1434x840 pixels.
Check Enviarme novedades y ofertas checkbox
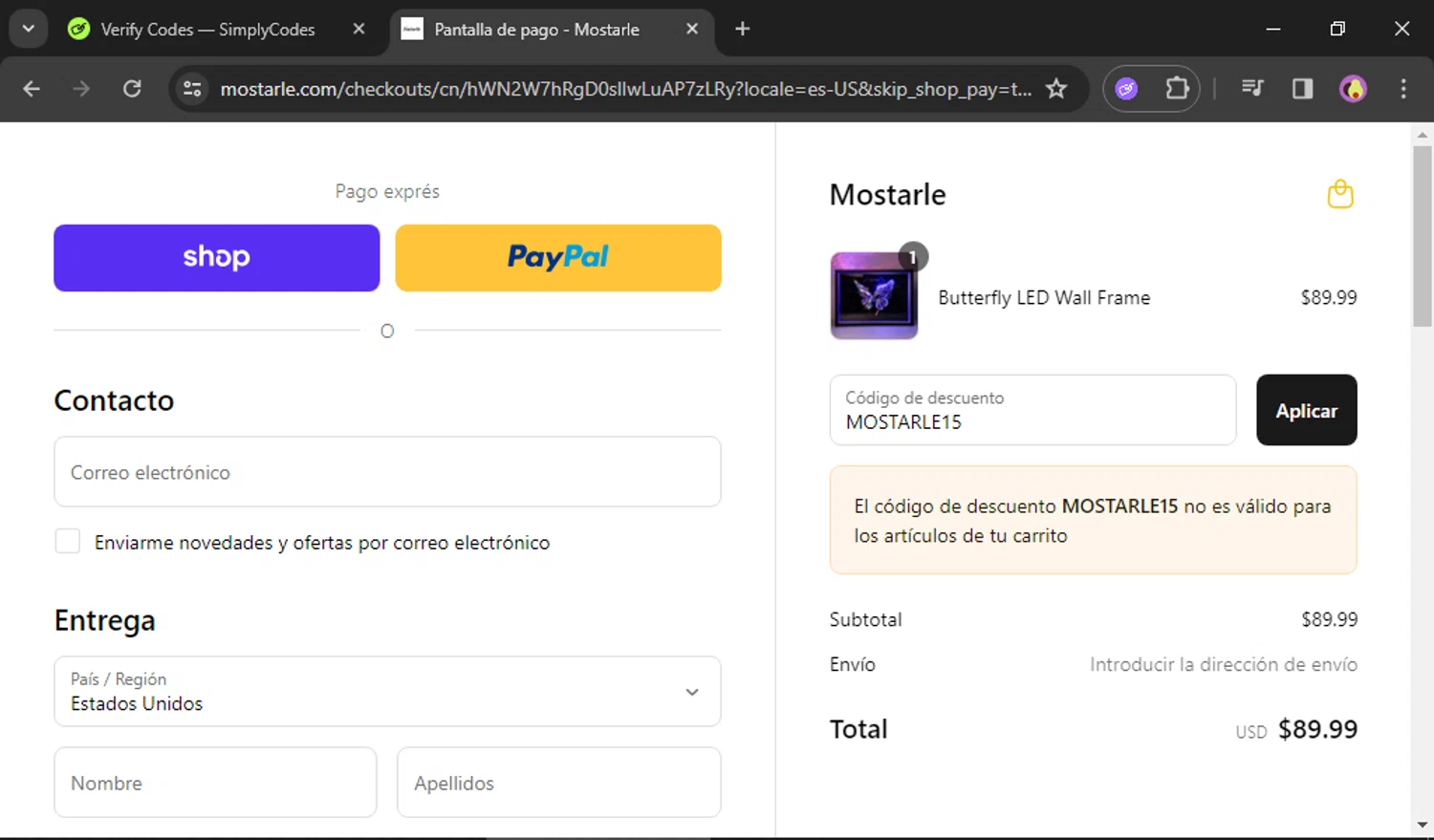pos(68,541)
